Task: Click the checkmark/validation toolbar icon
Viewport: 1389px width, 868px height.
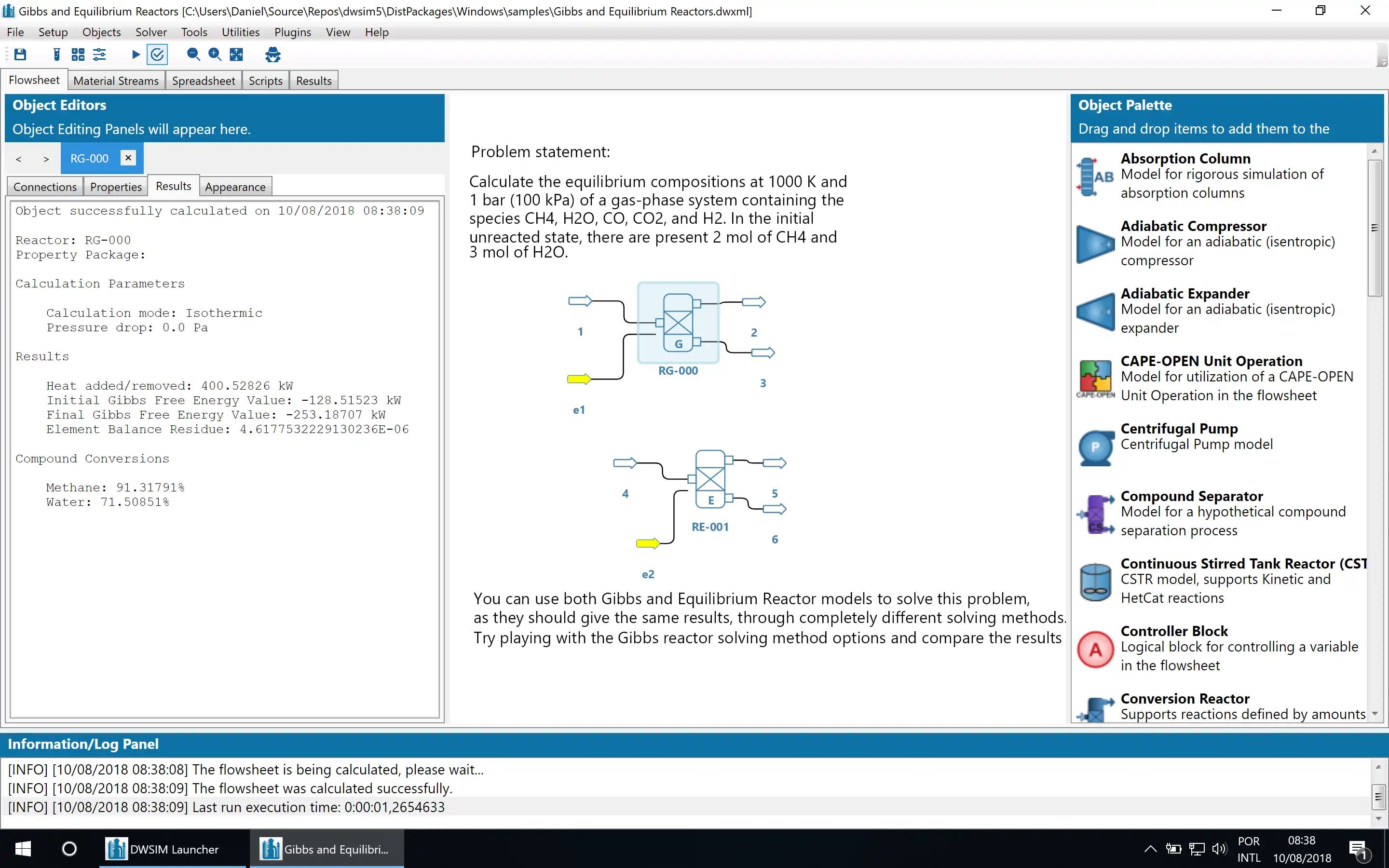Action: coord(157,54)
